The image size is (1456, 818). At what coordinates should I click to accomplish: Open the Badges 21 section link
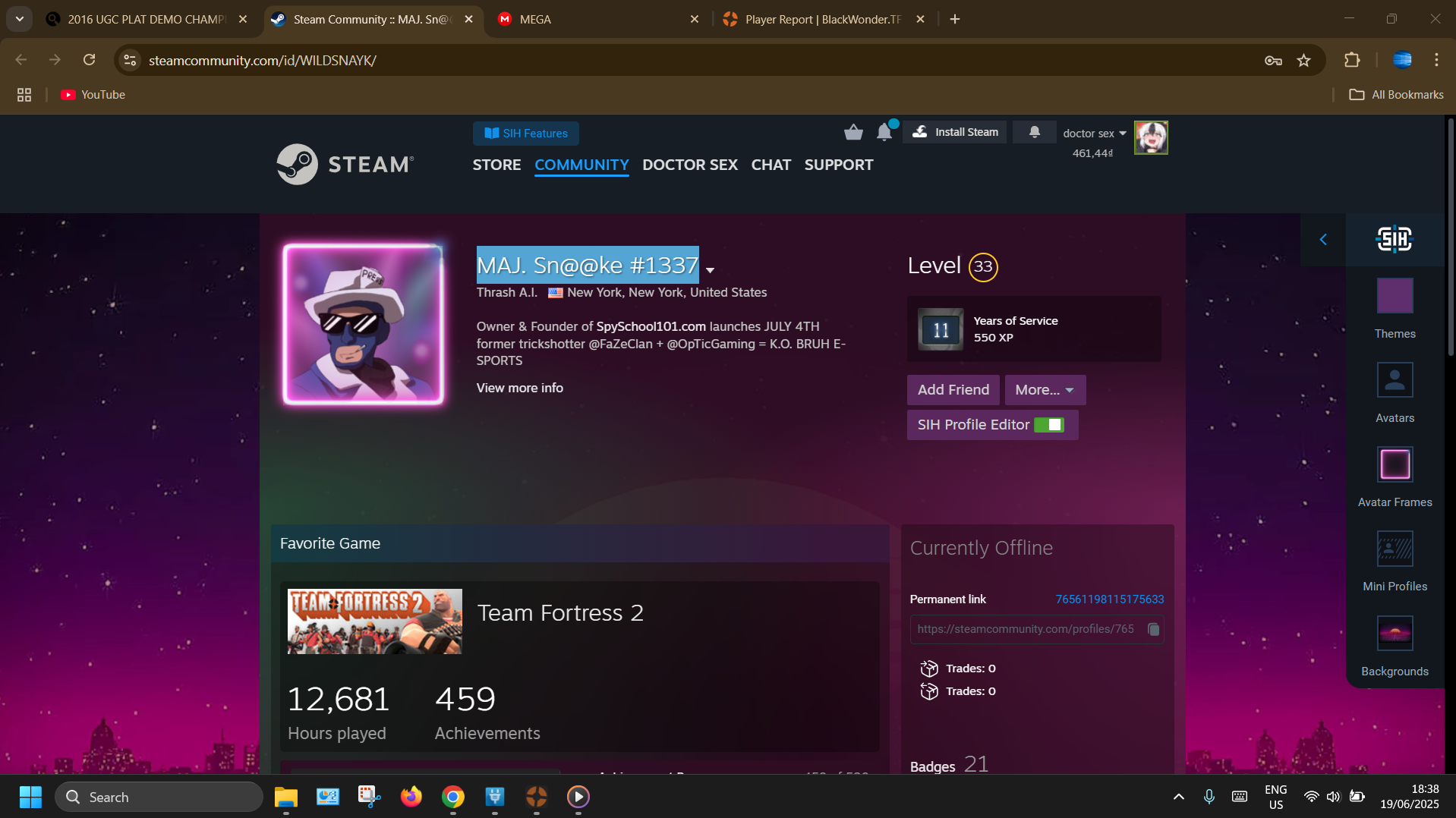pos(949,765)
